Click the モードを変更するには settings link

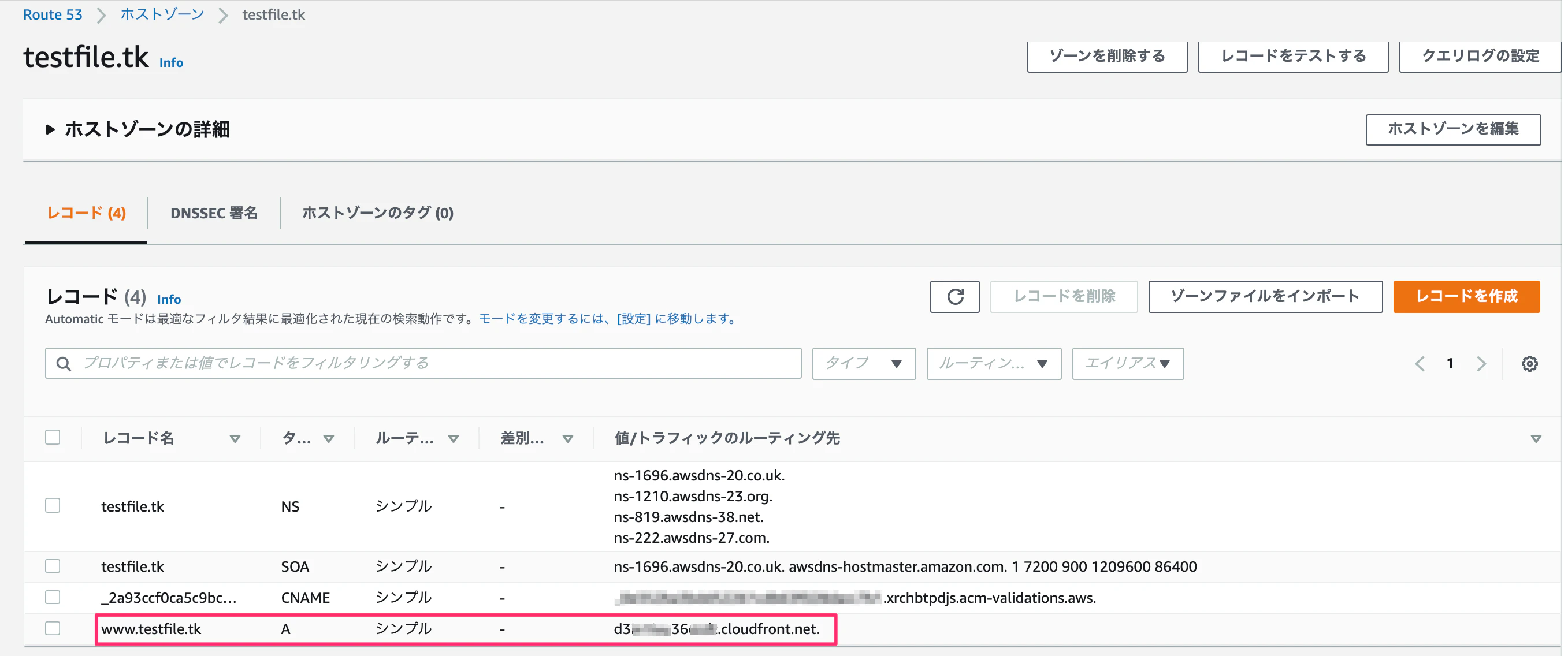click(608, 319)
